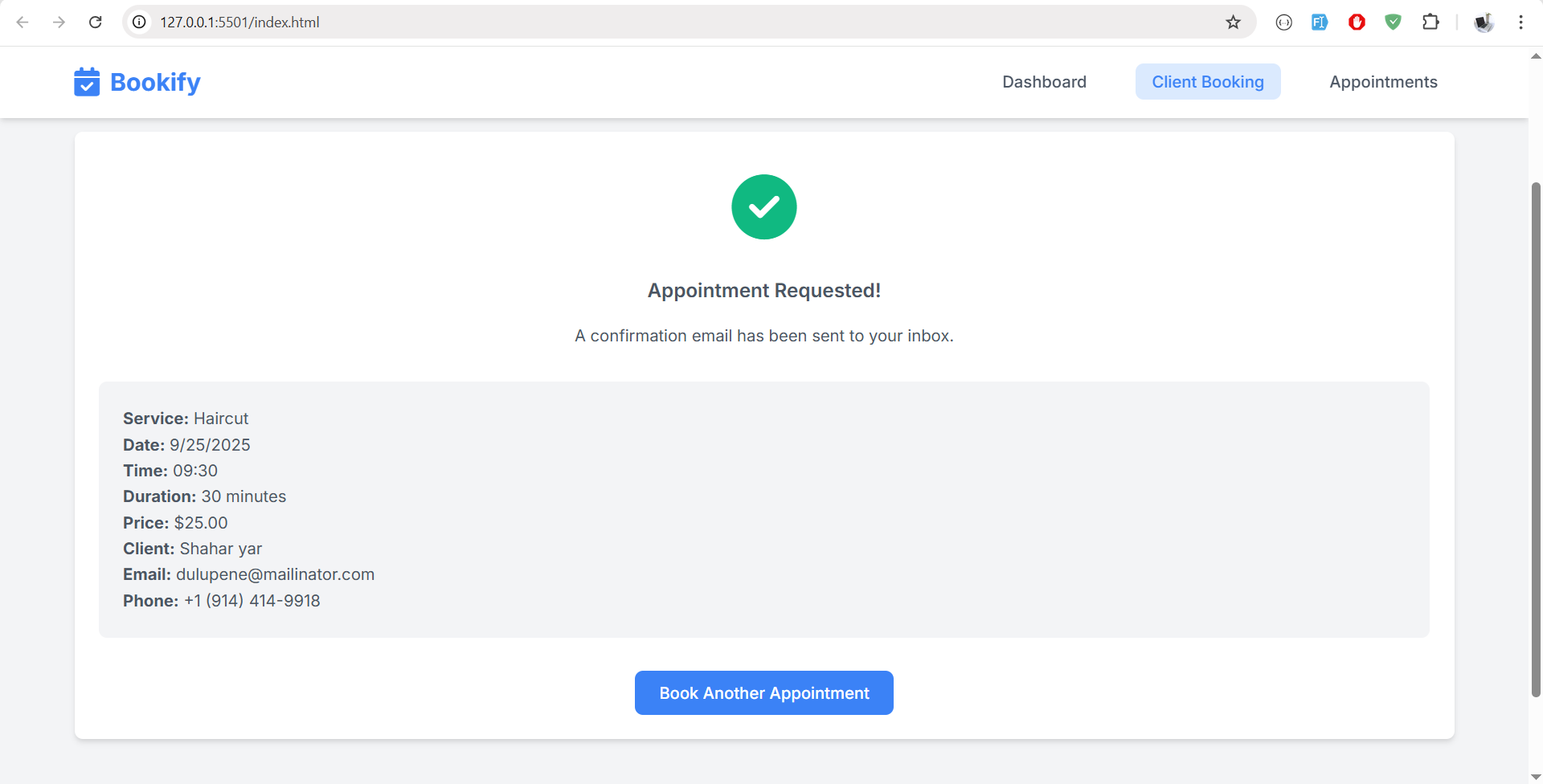Screen dimensions: 1543x784
Task: Open the Chrome profile avatar
Action: pyautogui.click(x=1484, y=22)
